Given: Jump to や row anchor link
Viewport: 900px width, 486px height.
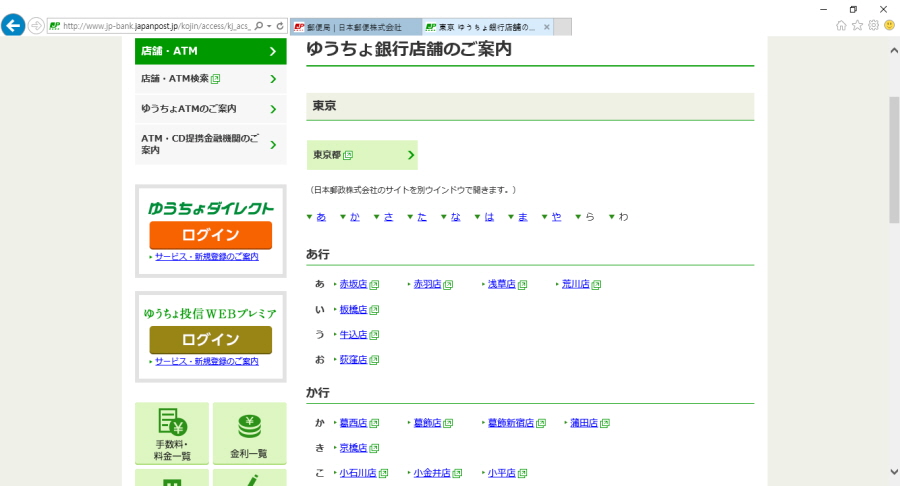Looking at the screenshot, I should 556,217.
